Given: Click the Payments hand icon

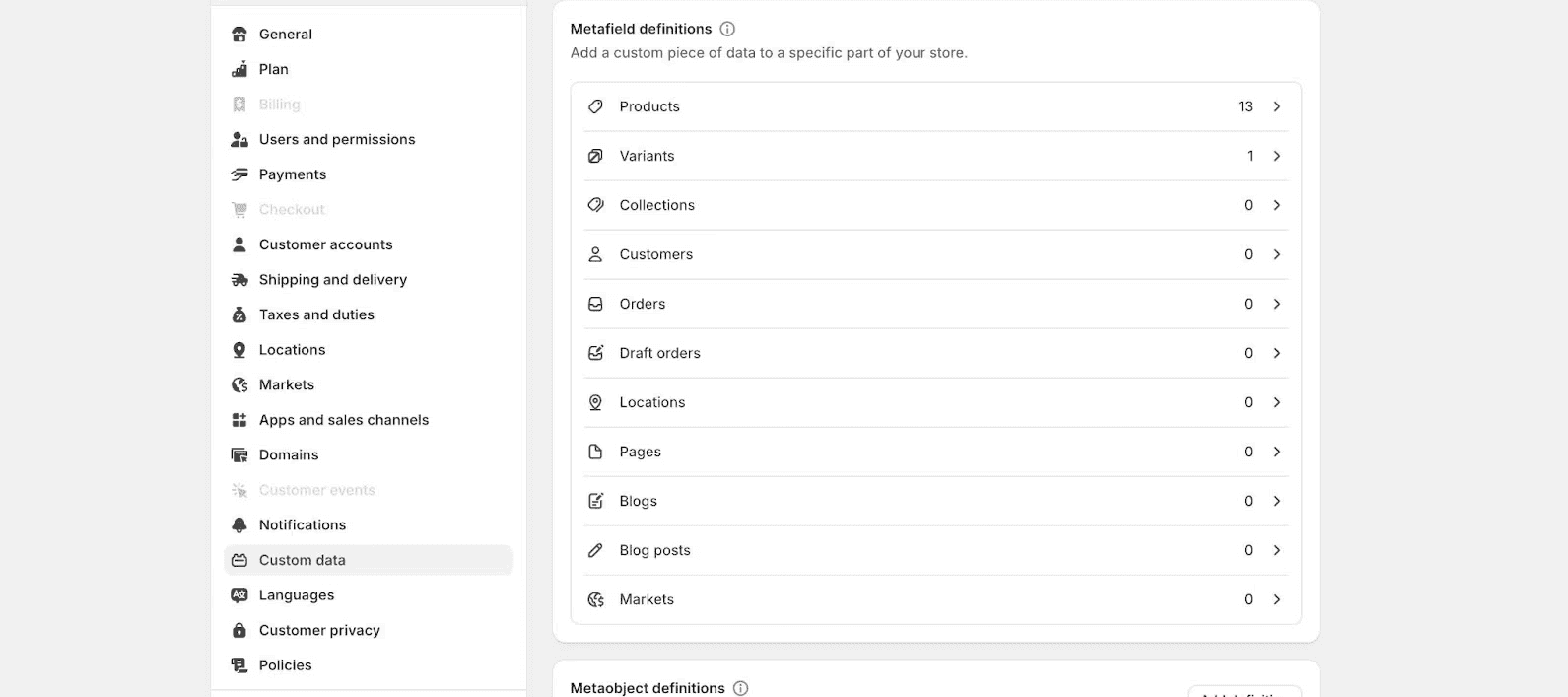Looking at the screenshot, I should [x=239, y=174].
